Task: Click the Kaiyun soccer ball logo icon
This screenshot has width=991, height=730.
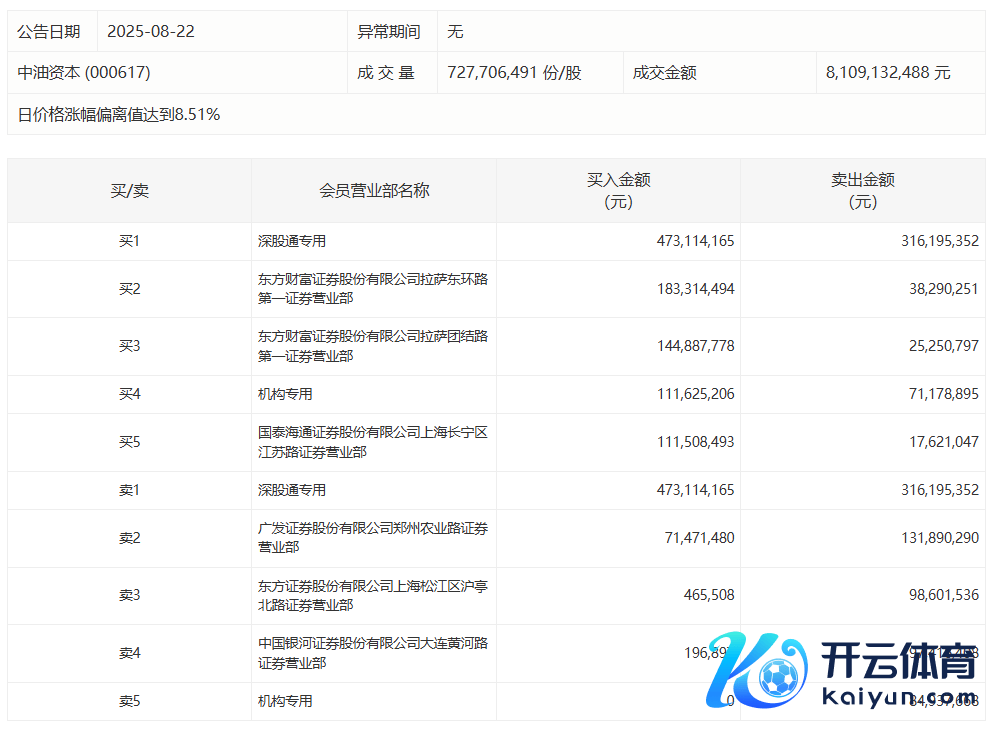Action: (x=760, y=672)
